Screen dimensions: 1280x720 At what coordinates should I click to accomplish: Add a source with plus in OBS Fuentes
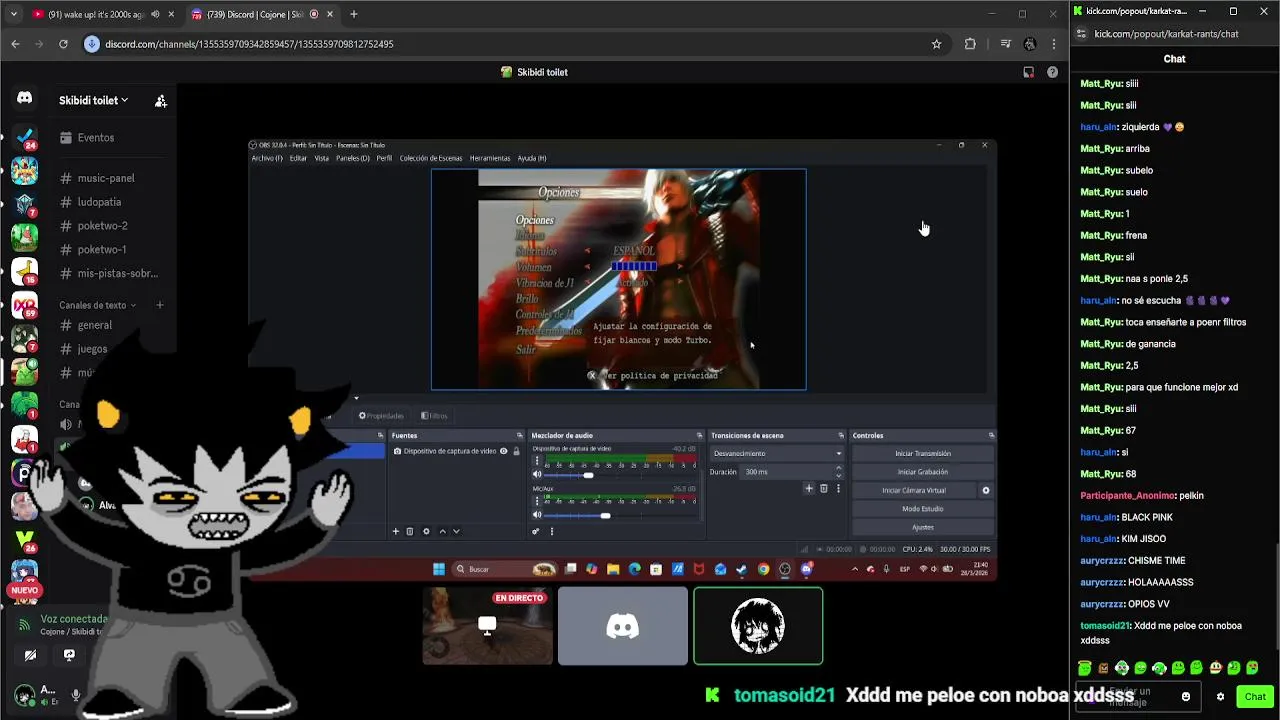click(x=395, y=531)
